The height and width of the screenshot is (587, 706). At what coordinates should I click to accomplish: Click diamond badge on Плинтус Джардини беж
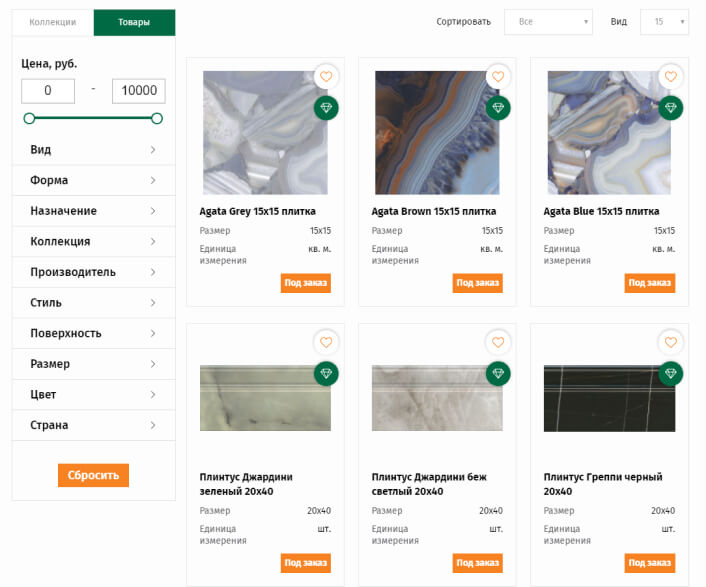pyautogui.click(x=498, y=374)
